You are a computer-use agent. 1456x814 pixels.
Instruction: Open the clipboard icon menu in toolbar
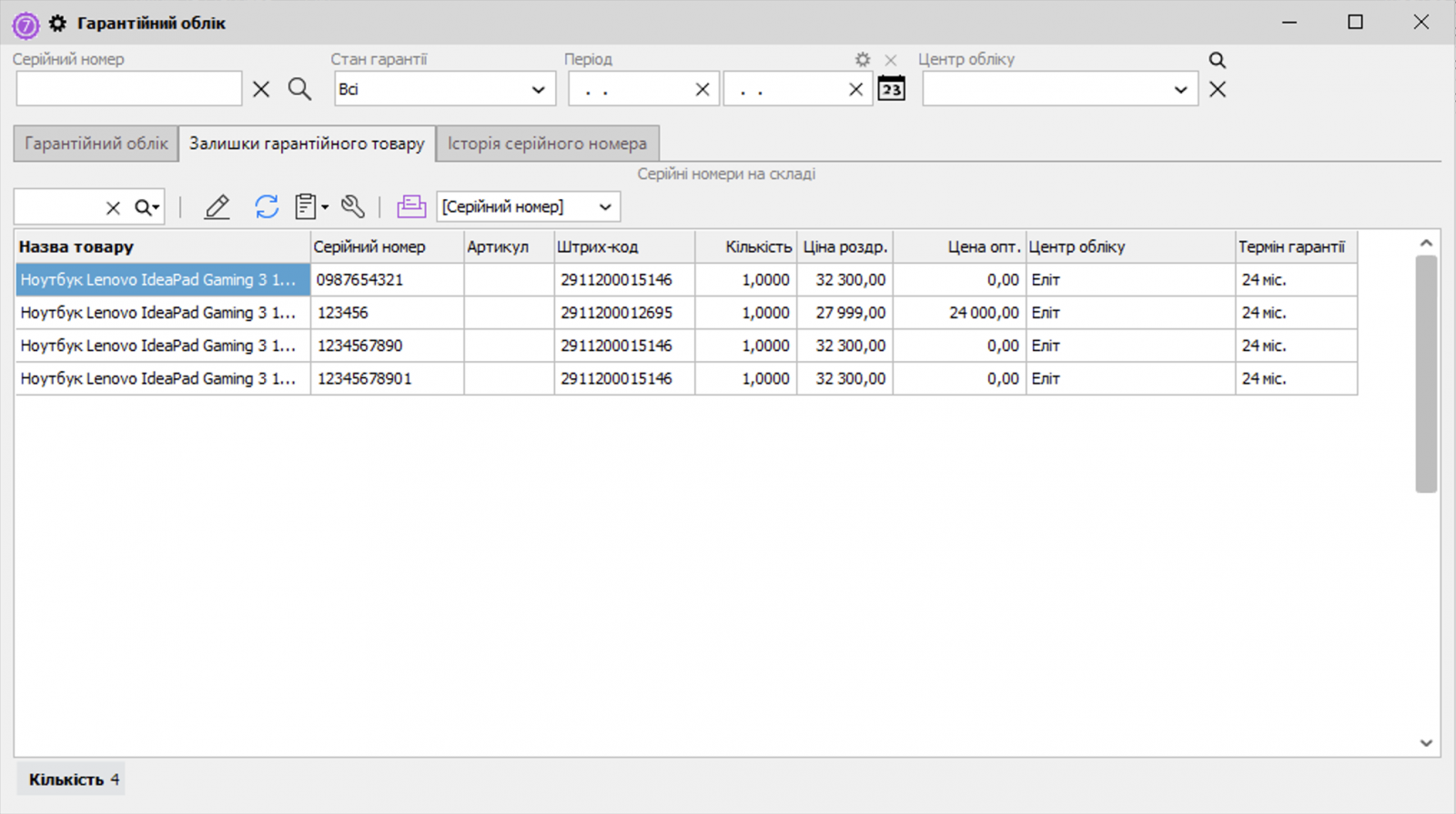pyautogui.click(x=310, y=207)
